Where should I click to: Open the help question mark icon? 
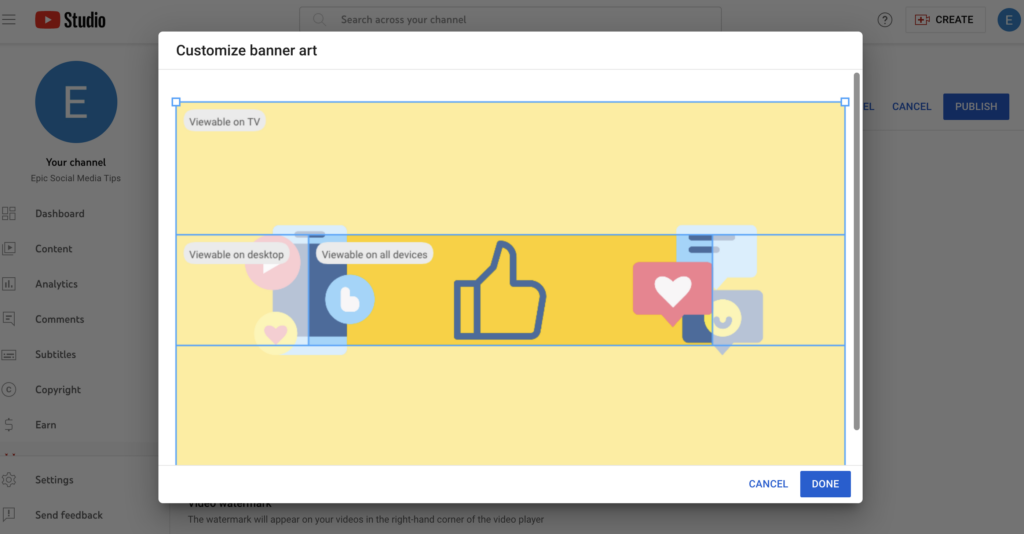point(884,20)
